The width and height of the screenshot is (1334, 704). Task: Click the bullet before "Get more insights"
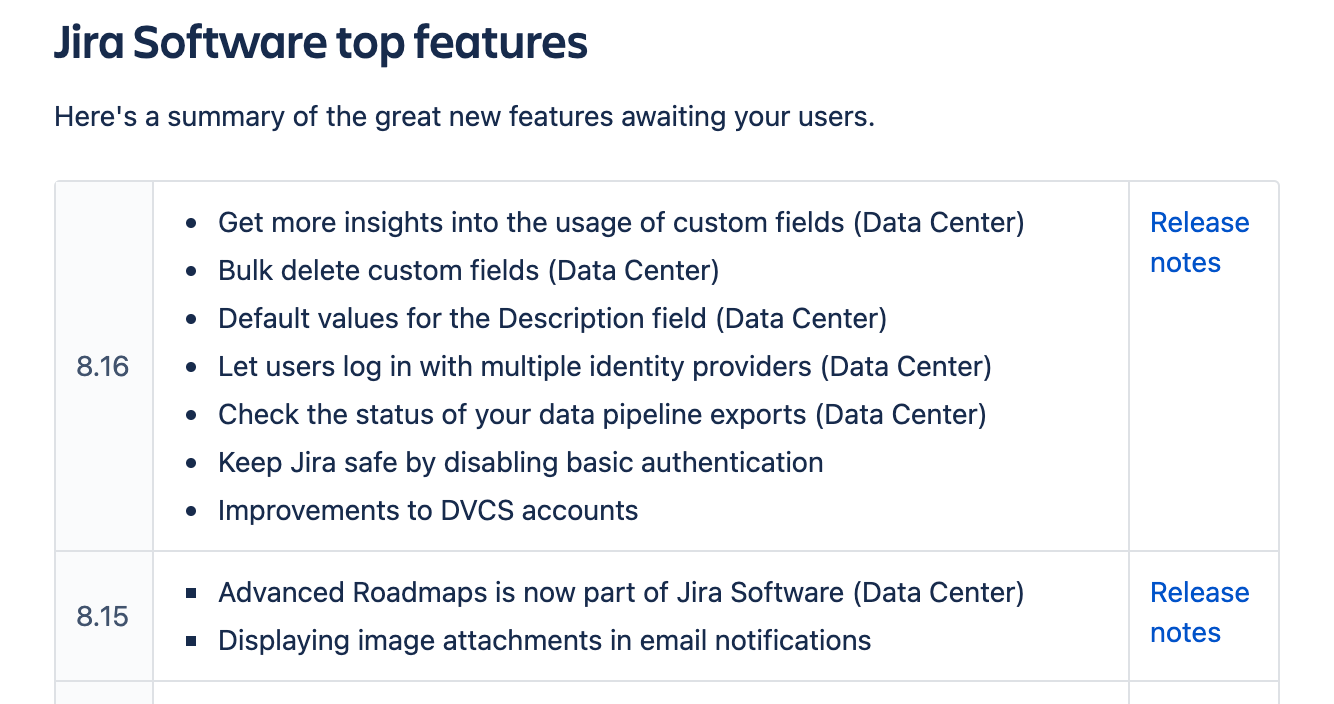point(191,223)
